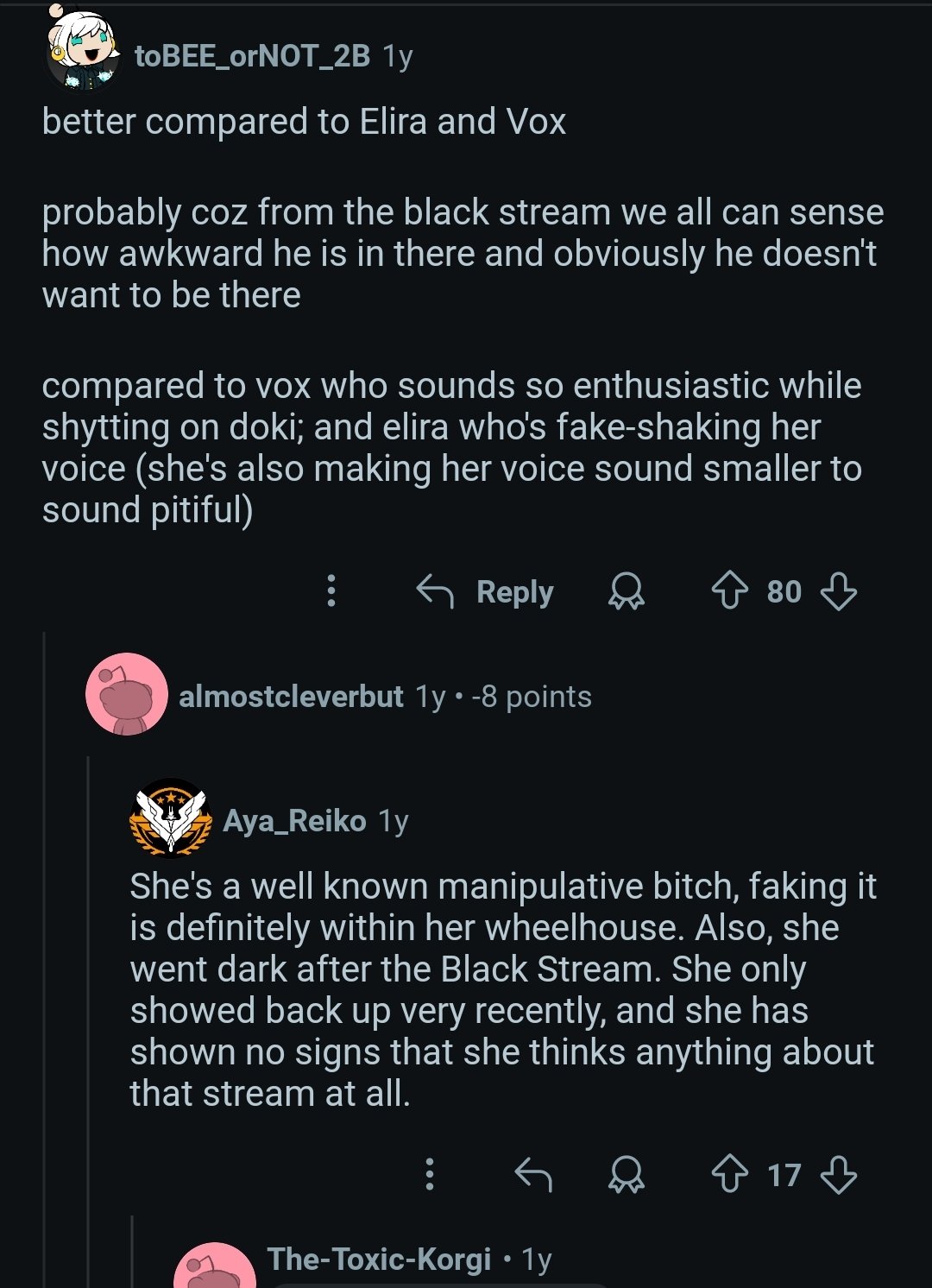Viewport: 932px width, 1288px height.
Task: Downvote the comment with 80 points
Action: pos(839,591)
